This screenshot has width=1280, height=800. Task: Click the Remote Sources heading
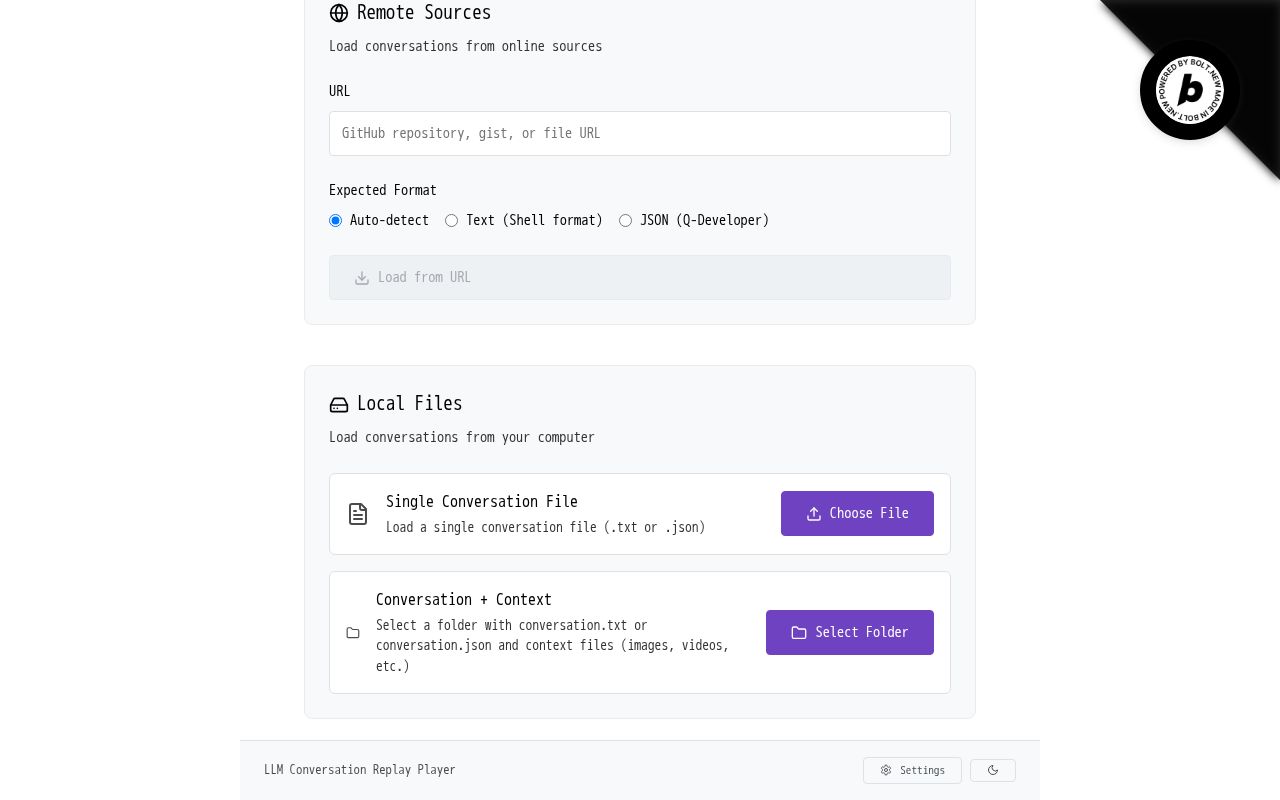[x=424, y=13]
